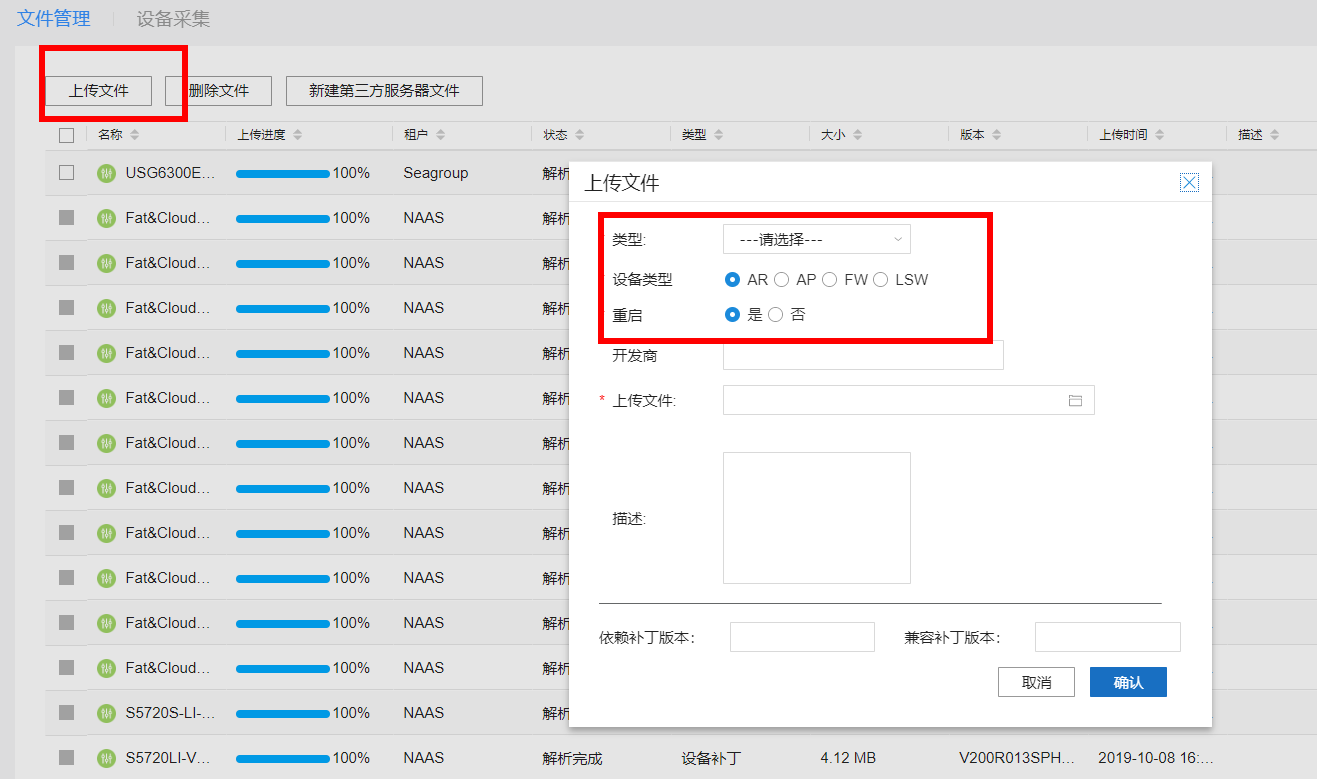Click the green icon of S5720S-LI file
The width and height of the screenshot is (1317, 779).
[x=106, y=713]
